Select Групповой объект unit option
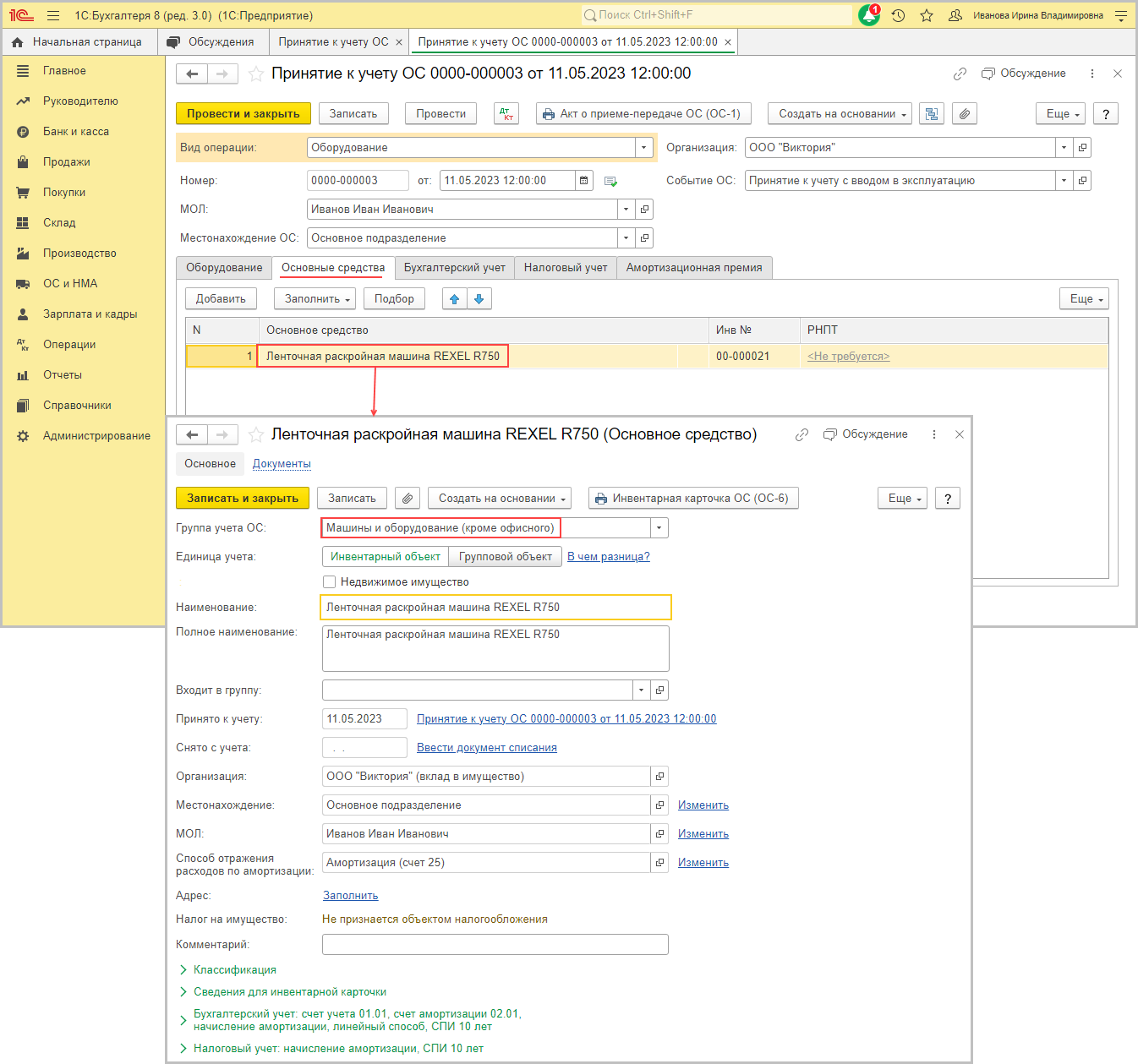This screenshot has width=1138, height=1064. pos(506,557)
